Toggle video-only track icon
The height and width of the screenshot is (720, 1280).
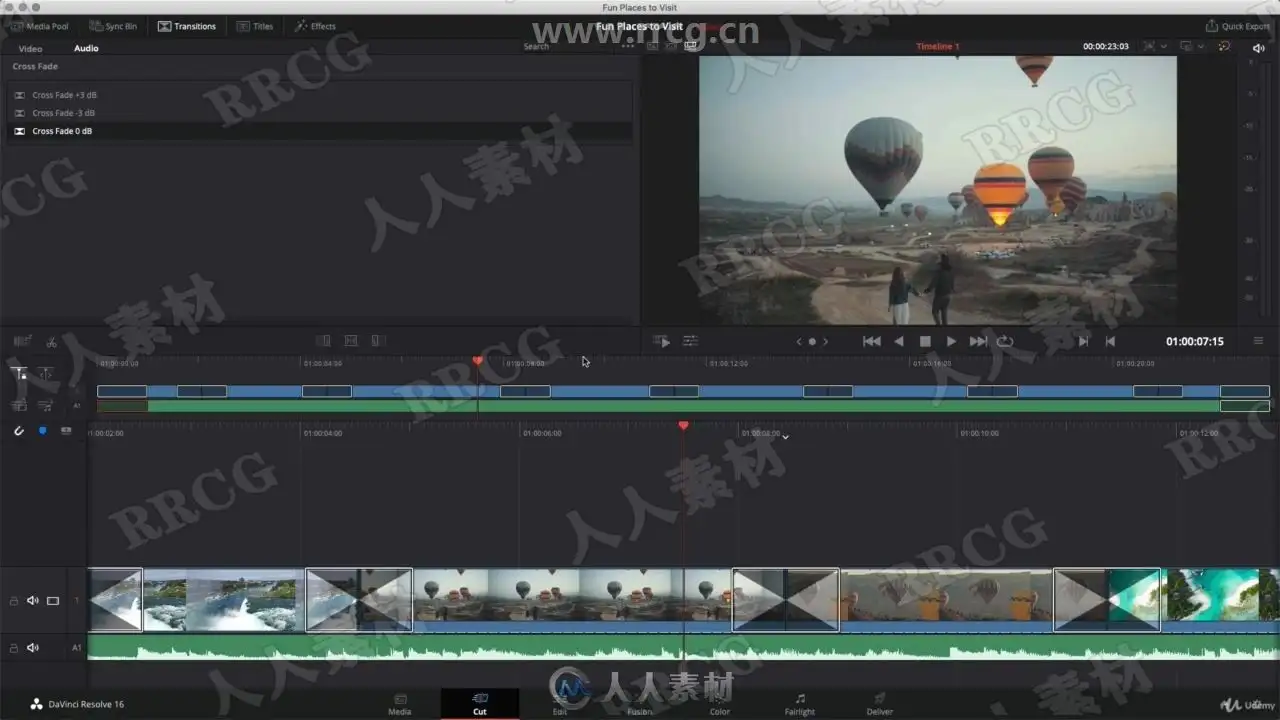click(19, 405)
